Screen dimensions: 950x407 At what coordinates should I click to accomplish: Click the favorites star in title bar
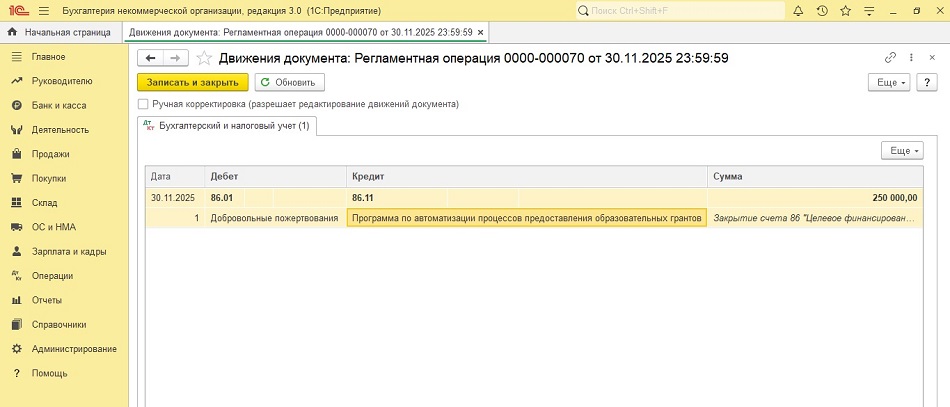845,10
